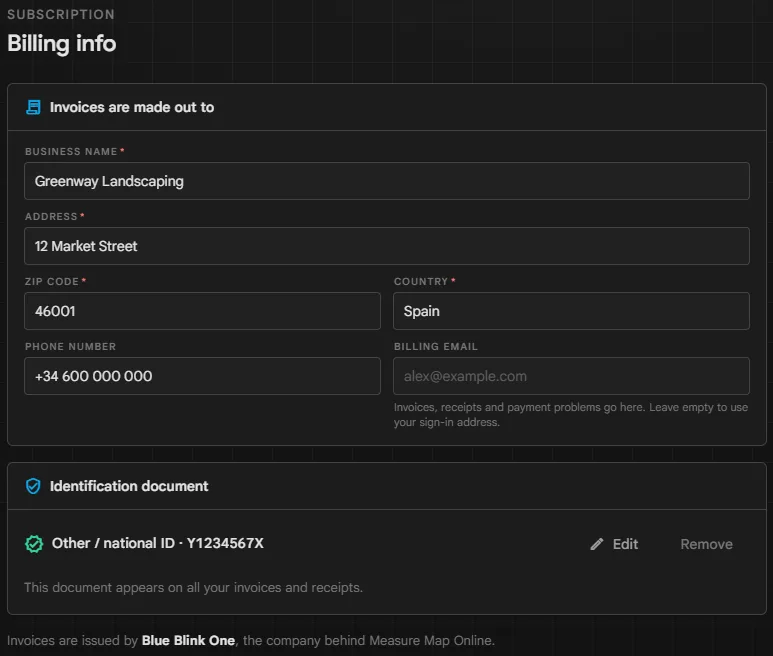Open the Country field showing Spain
773x656 pixels.
pos(571,311)
